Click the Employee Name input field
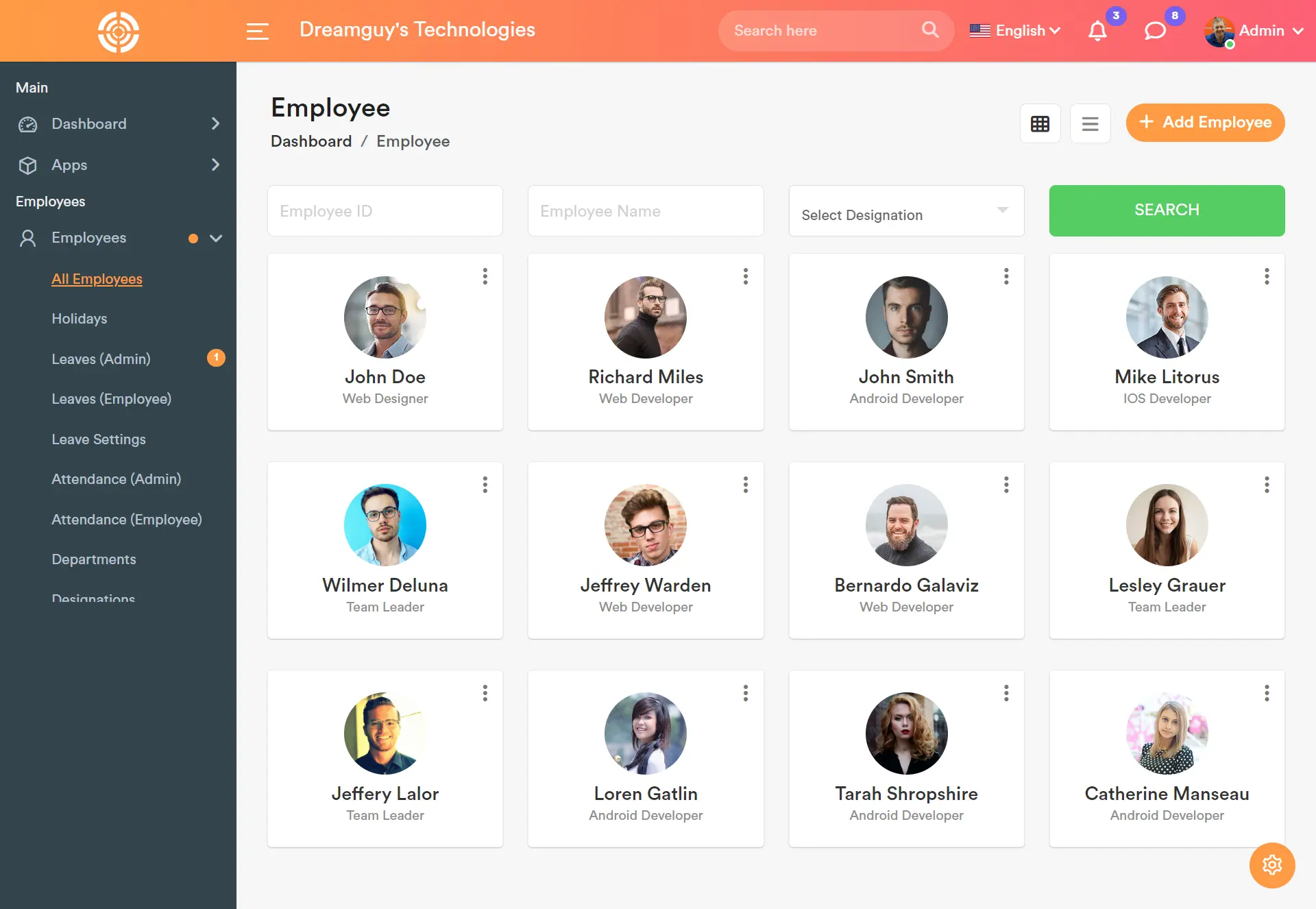 pos(645,210)
